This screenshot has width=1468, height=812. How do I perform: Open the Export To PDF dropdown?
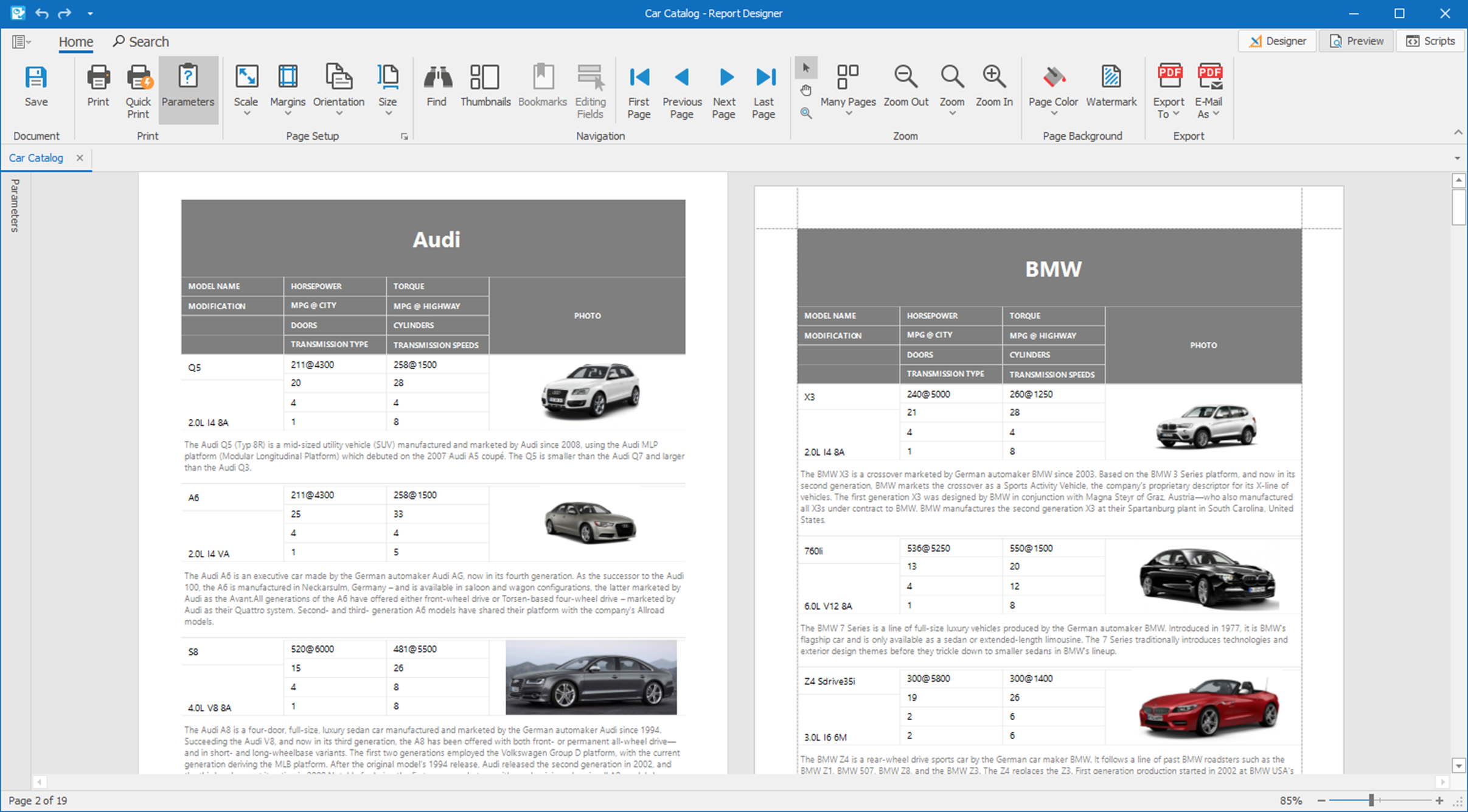click(1169, 91)
